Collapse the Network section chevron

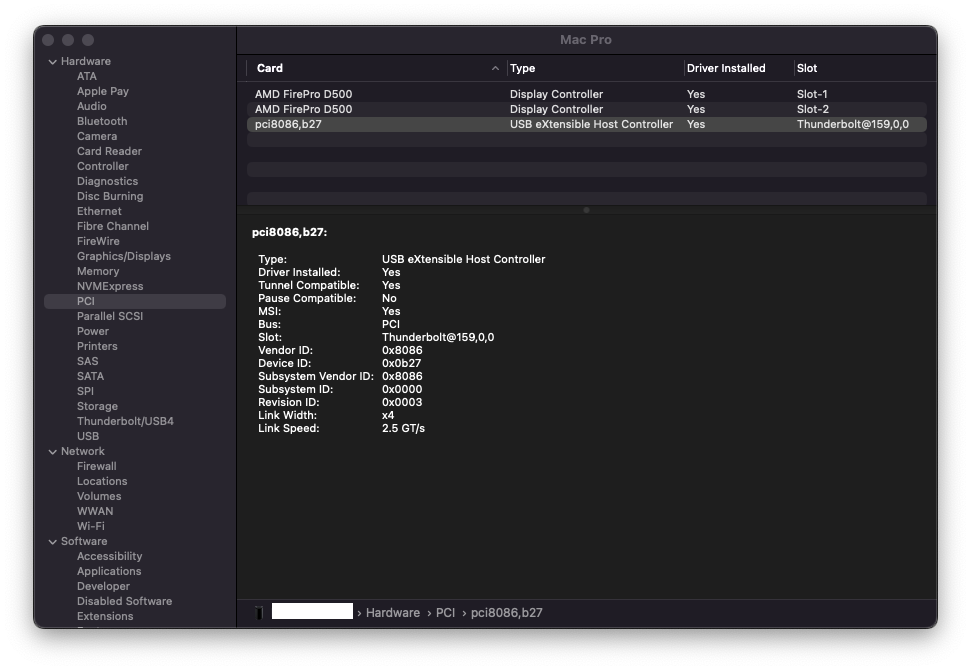[x=53, y=452]
